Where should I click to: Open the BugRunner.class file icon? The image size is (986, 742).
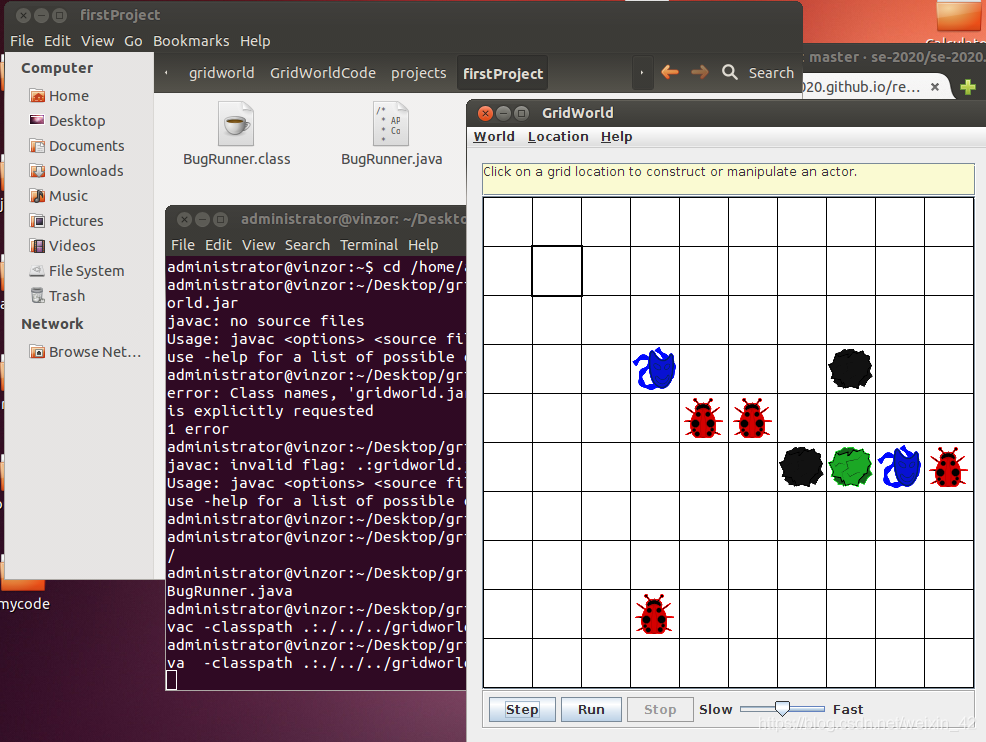(x=236, y=124)
